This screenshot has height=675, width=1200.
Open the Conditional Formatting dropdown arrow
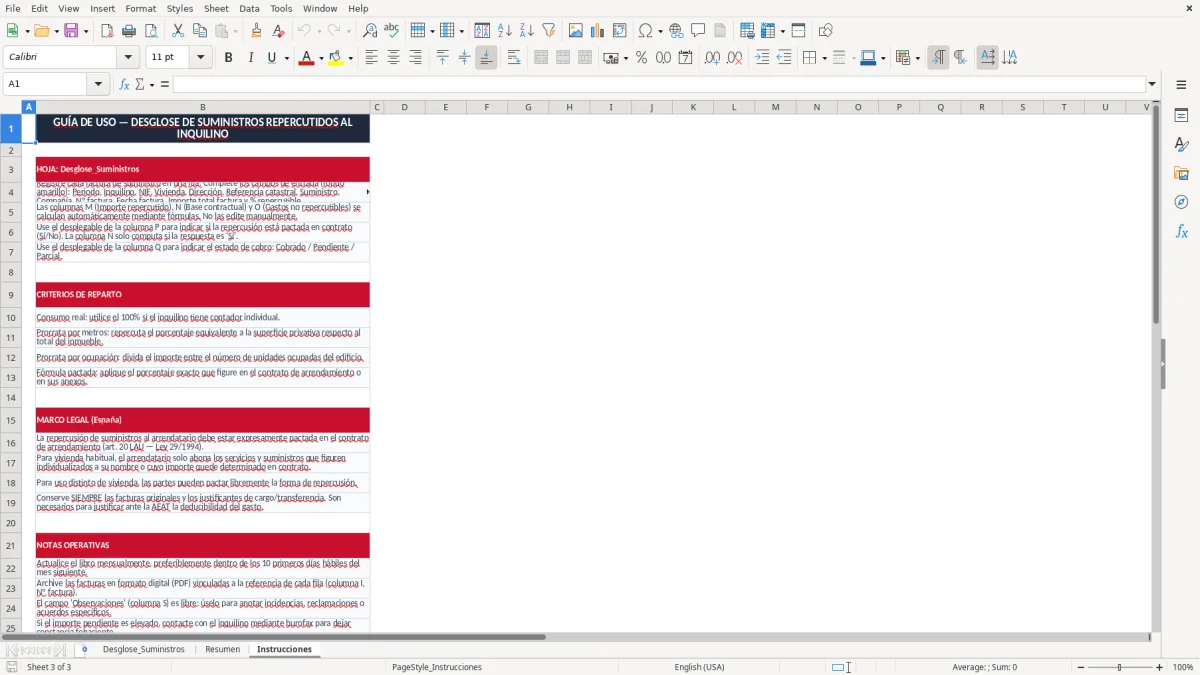(917, 58)
